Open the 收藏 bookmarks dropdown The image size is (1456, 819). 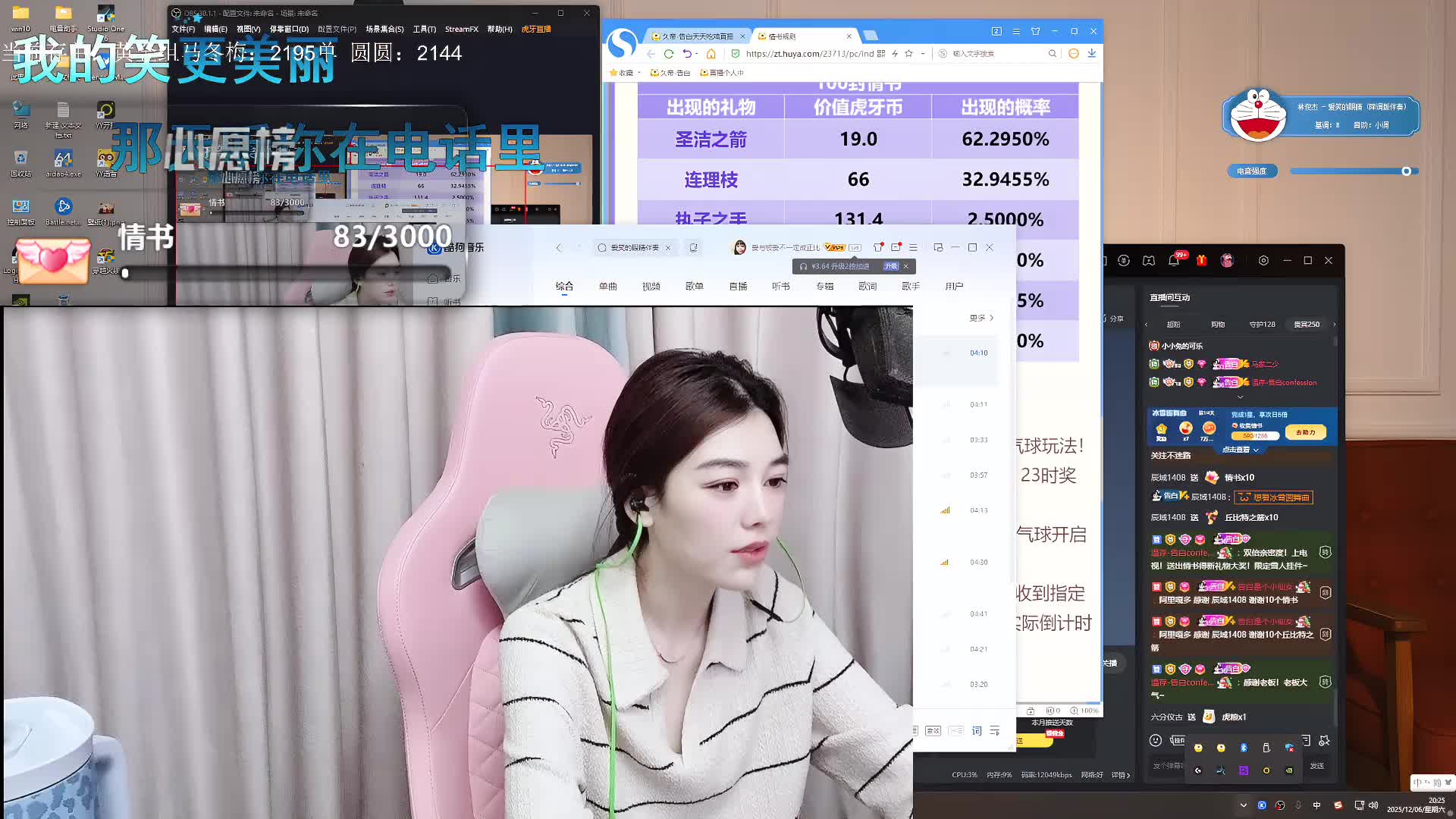click(x=626, y=73)
